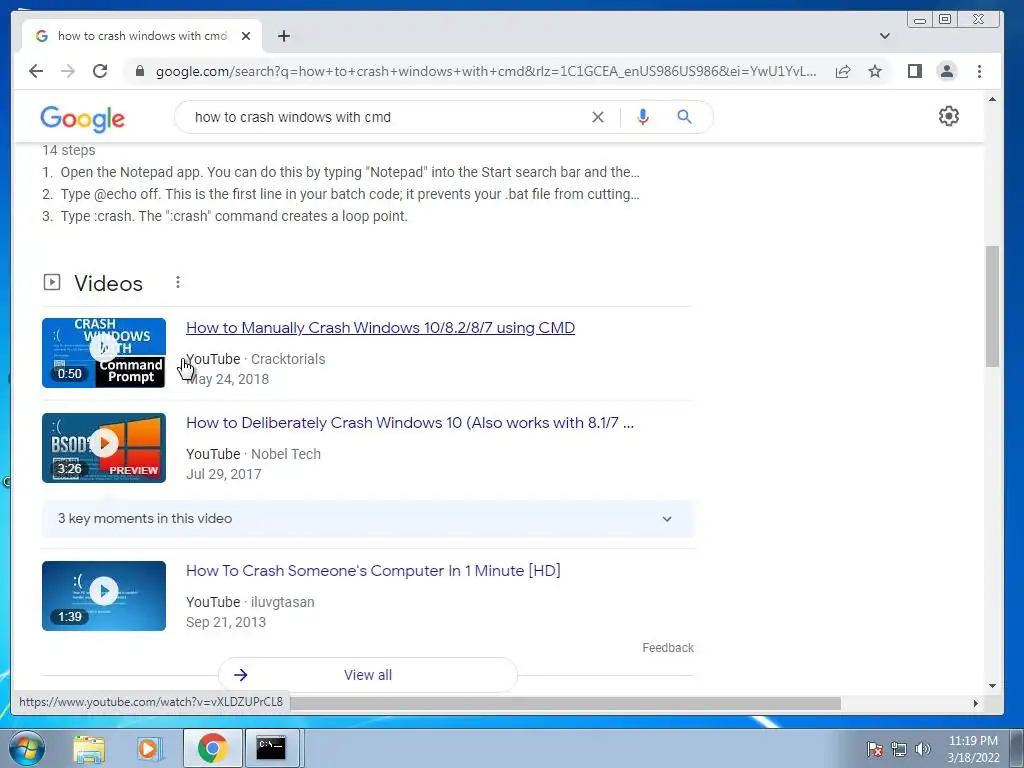Open the Videos section more options menu
Viewport: 1024px width, 768px height.
point(178,282)
